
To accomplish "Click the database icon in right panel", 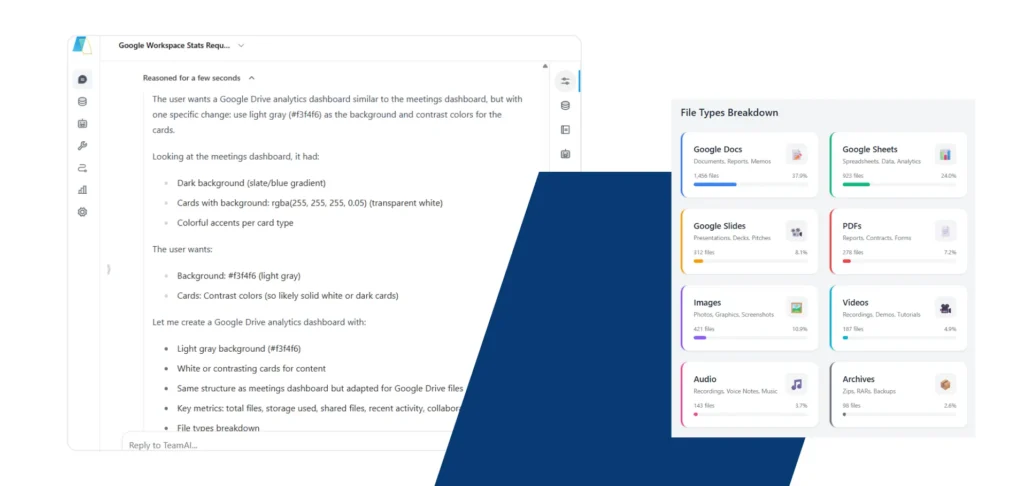I will (566, 106).
